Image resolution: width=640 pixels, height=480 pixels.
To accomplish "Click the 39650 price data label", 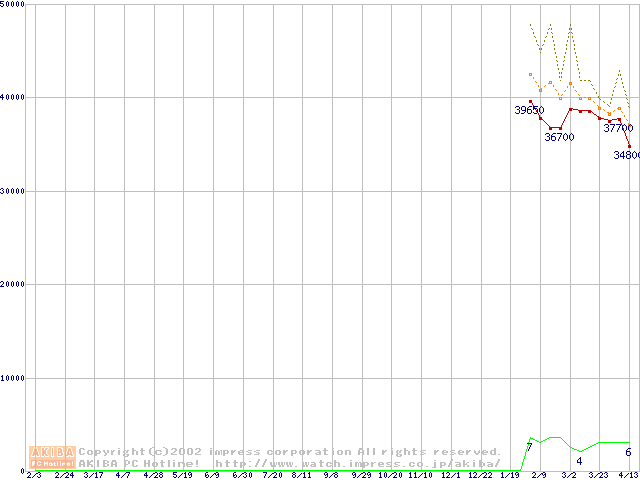I will (529, 110).
